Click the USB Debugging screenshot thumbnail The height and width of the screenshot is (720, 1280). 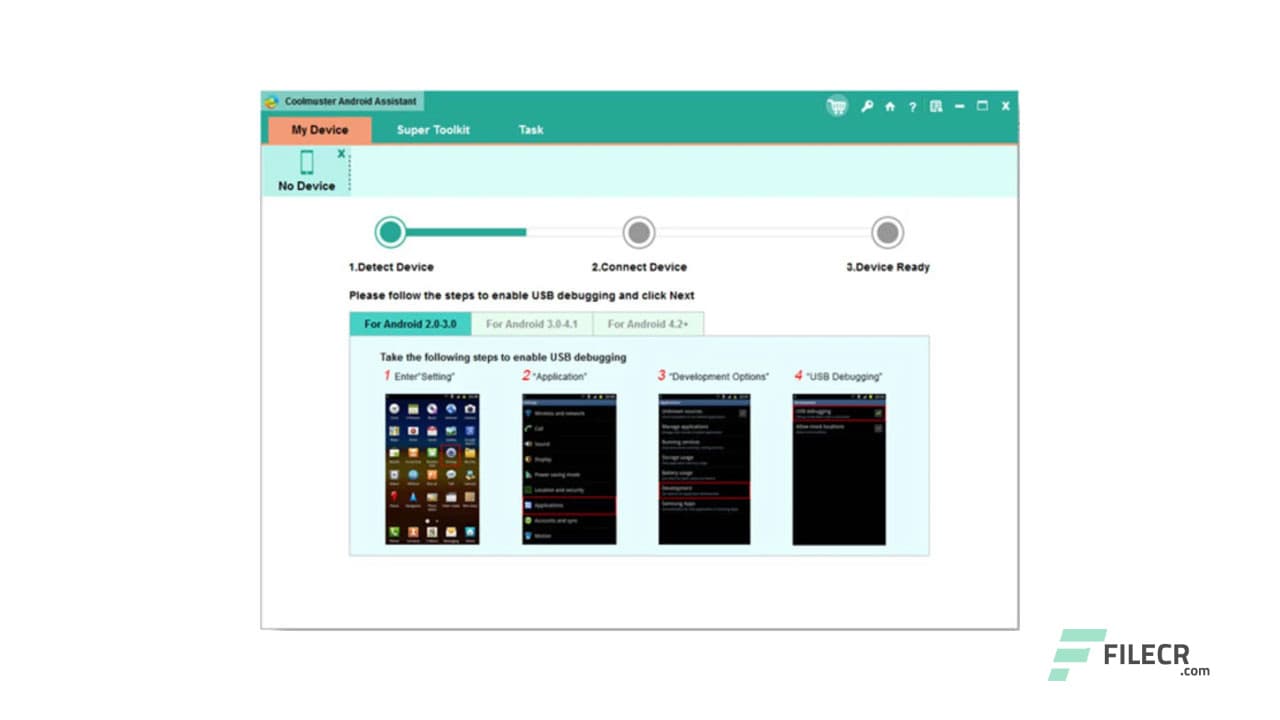click(x=840, y=467)
